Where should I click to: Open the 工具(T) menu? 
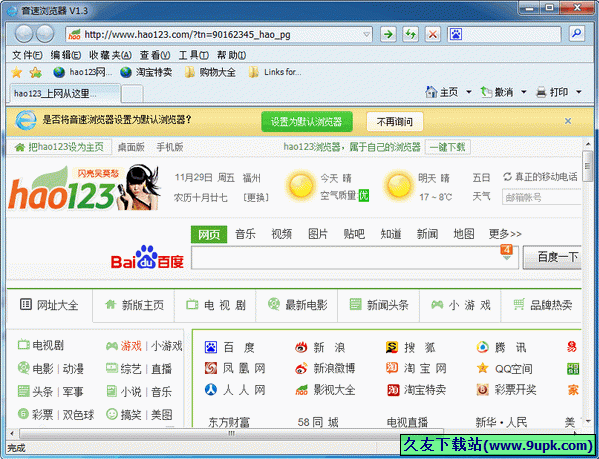(x=193, y=55)
